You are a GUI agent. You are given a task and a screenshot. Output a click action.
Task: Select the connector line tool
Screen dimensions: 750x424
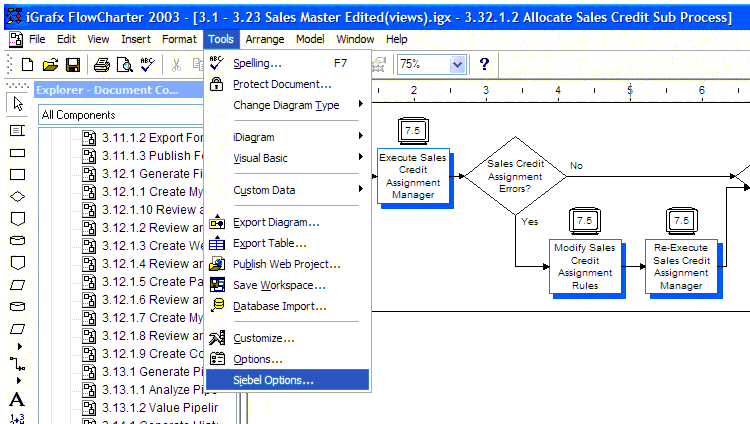pyautogui.click(x=17, y=364)
